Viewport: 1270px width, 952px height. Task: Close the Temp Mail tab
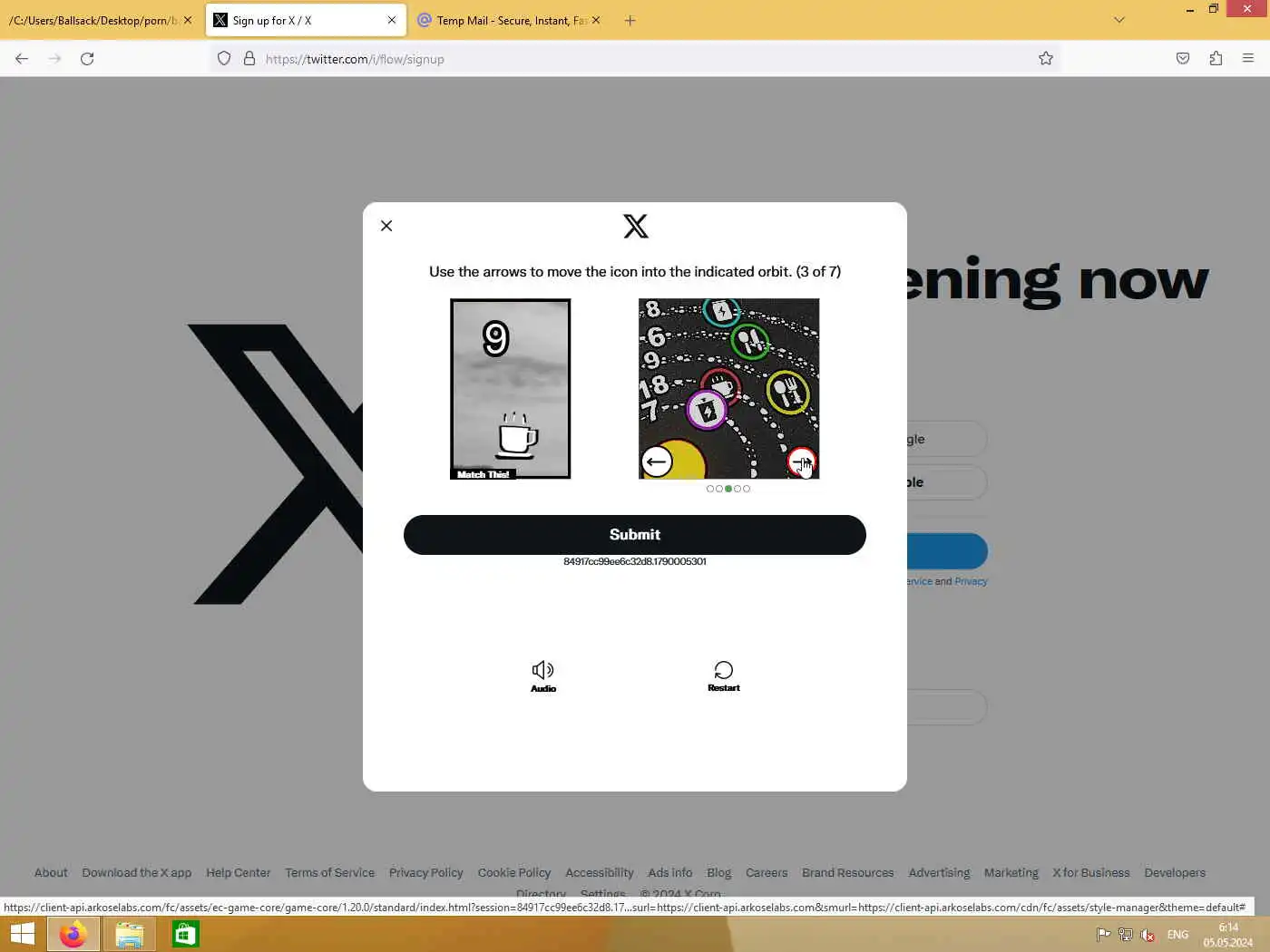[x=596, y=20]
